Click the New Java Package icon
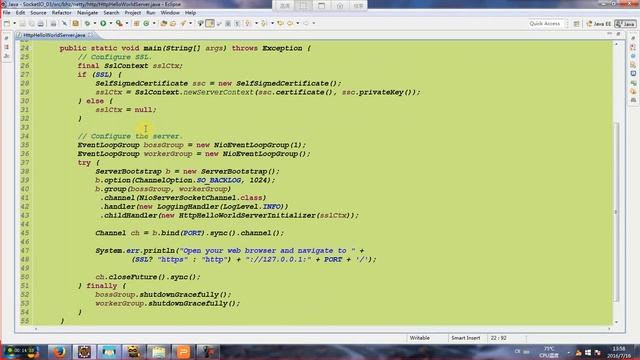The height and width of the screenshot is (360, 640). coord(137,24)
